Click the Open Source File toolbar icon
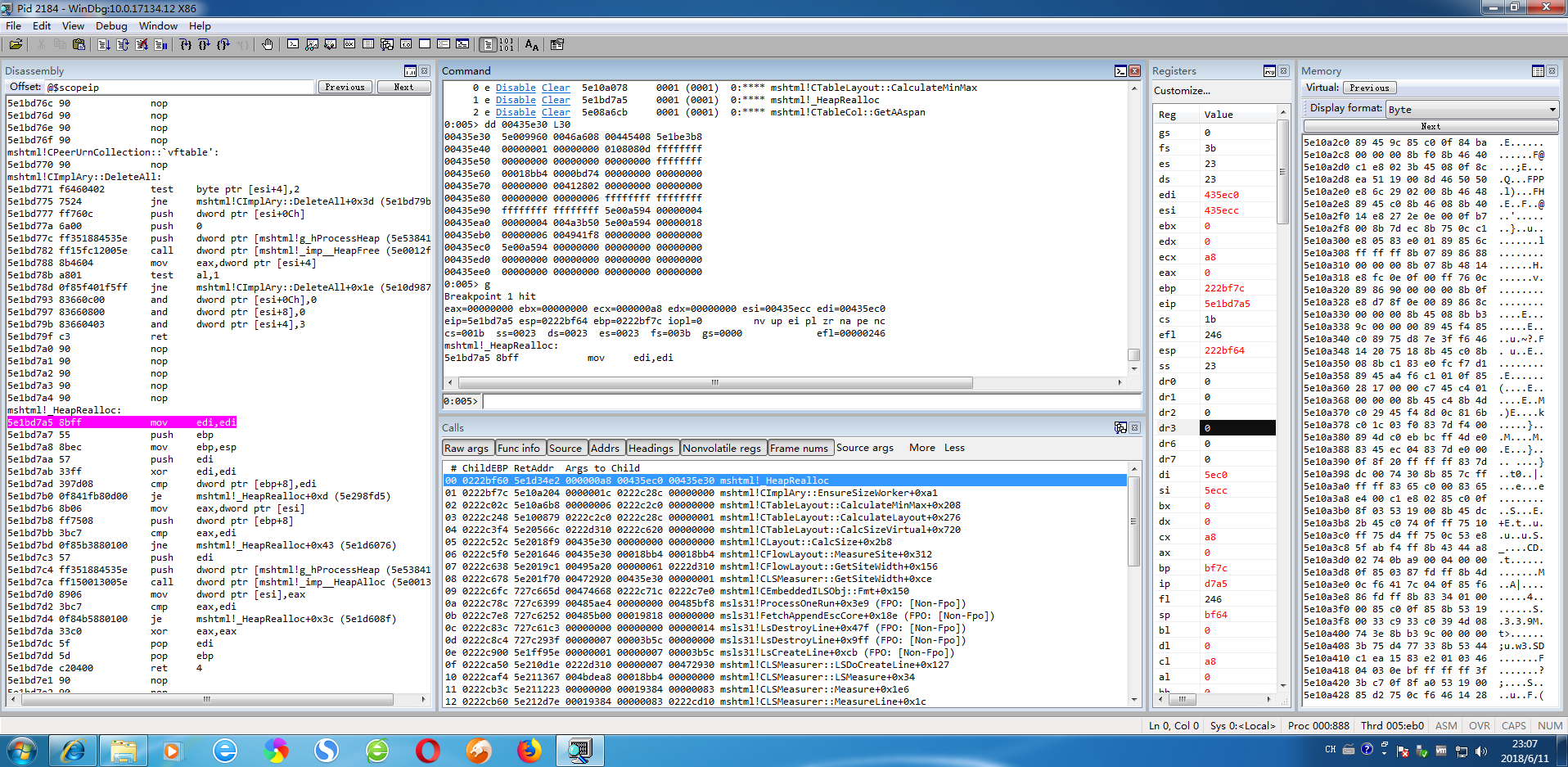The height and width of the screenshot is (767, 1568). coord(16,44)
